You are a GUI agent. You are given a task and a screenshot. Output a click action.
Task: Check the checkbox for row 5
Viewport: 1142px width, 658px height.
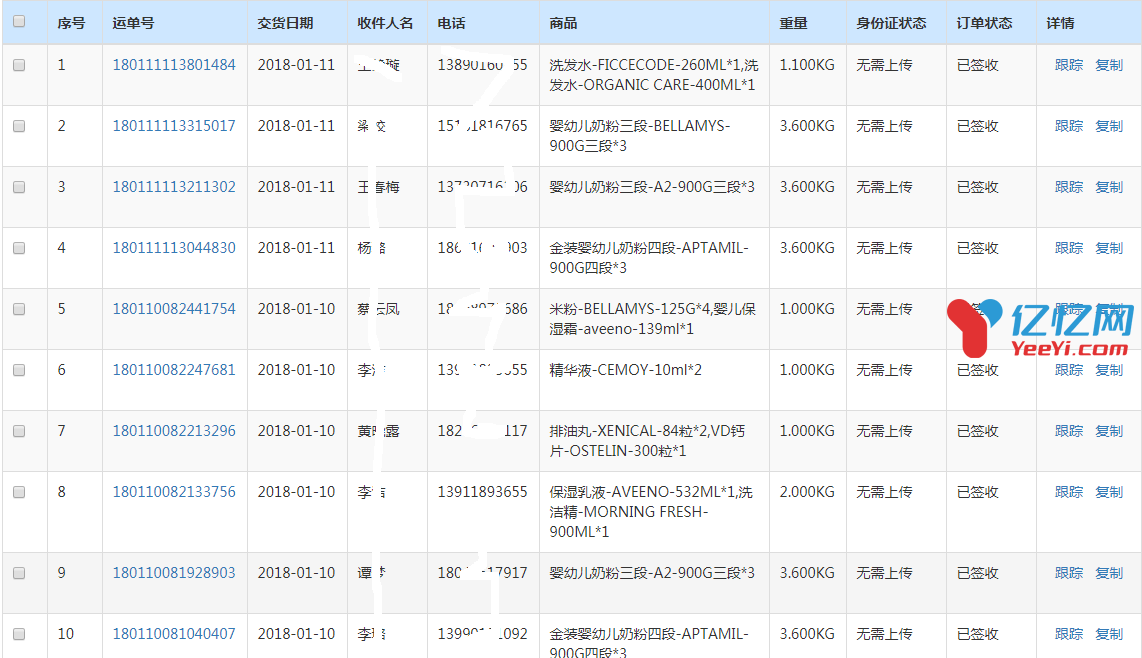coord(19,309)
